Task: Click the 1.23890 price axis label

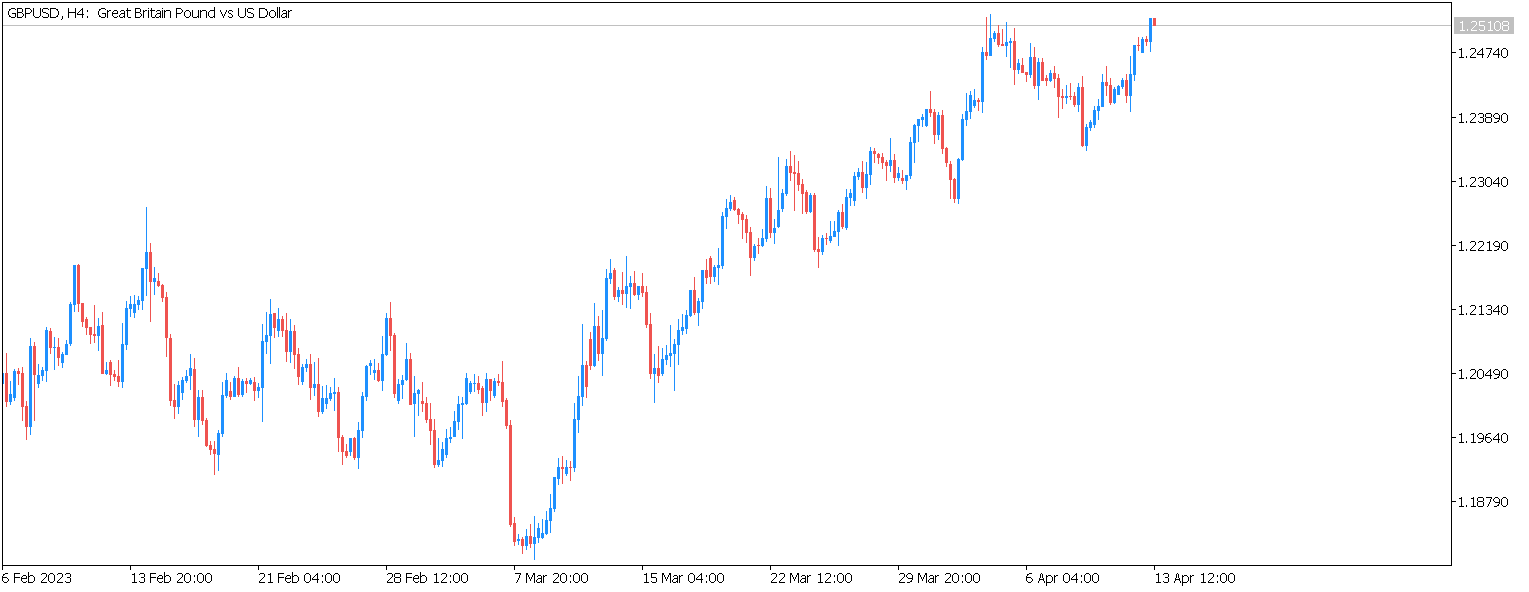Action: click(x=1484, y=118)
